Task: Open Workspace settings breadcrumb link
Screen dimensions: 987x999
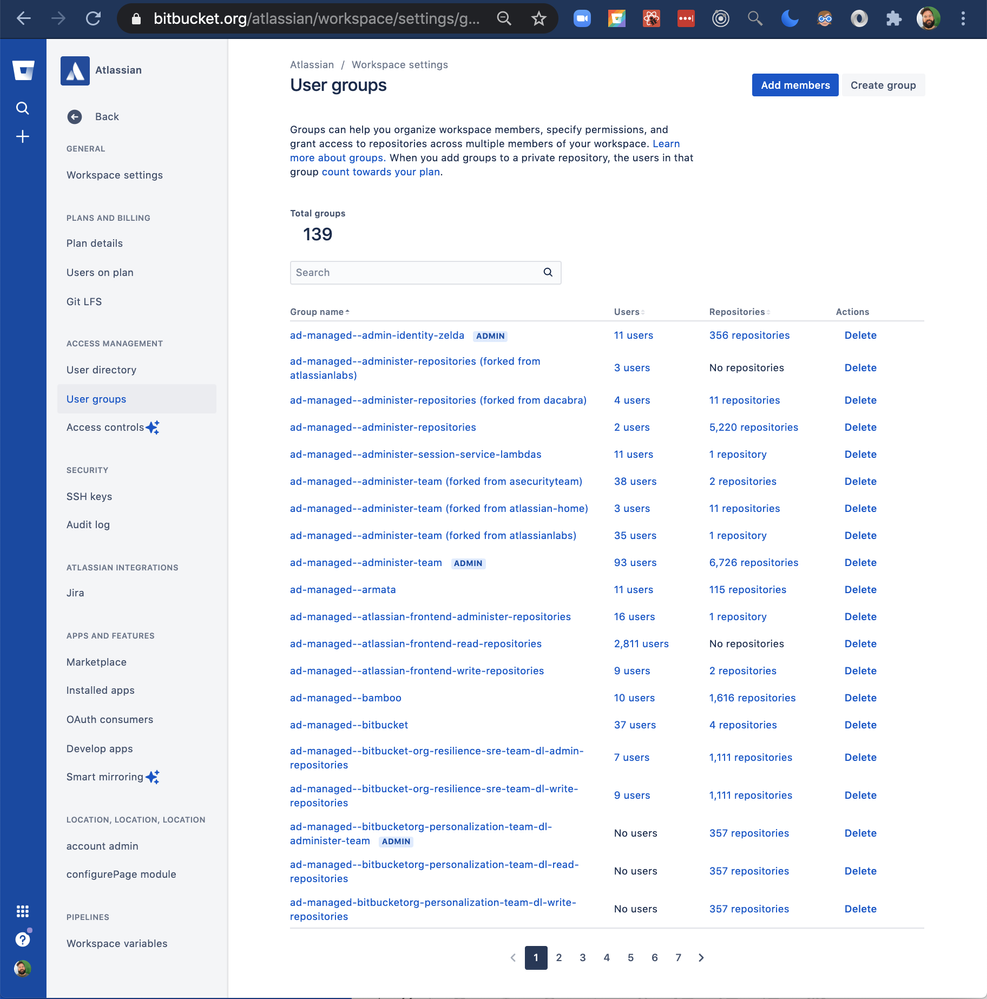Action: [x=400, y=64]
